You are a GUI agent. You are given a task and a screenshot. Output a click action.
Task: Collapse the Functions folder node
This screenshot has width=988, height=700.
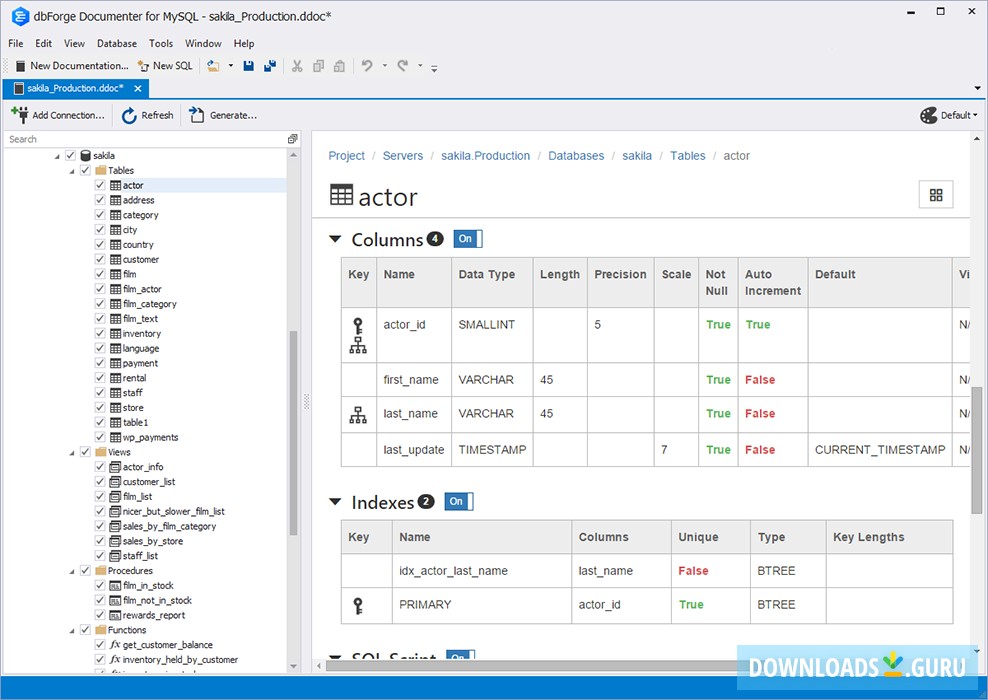coord(72,631)
